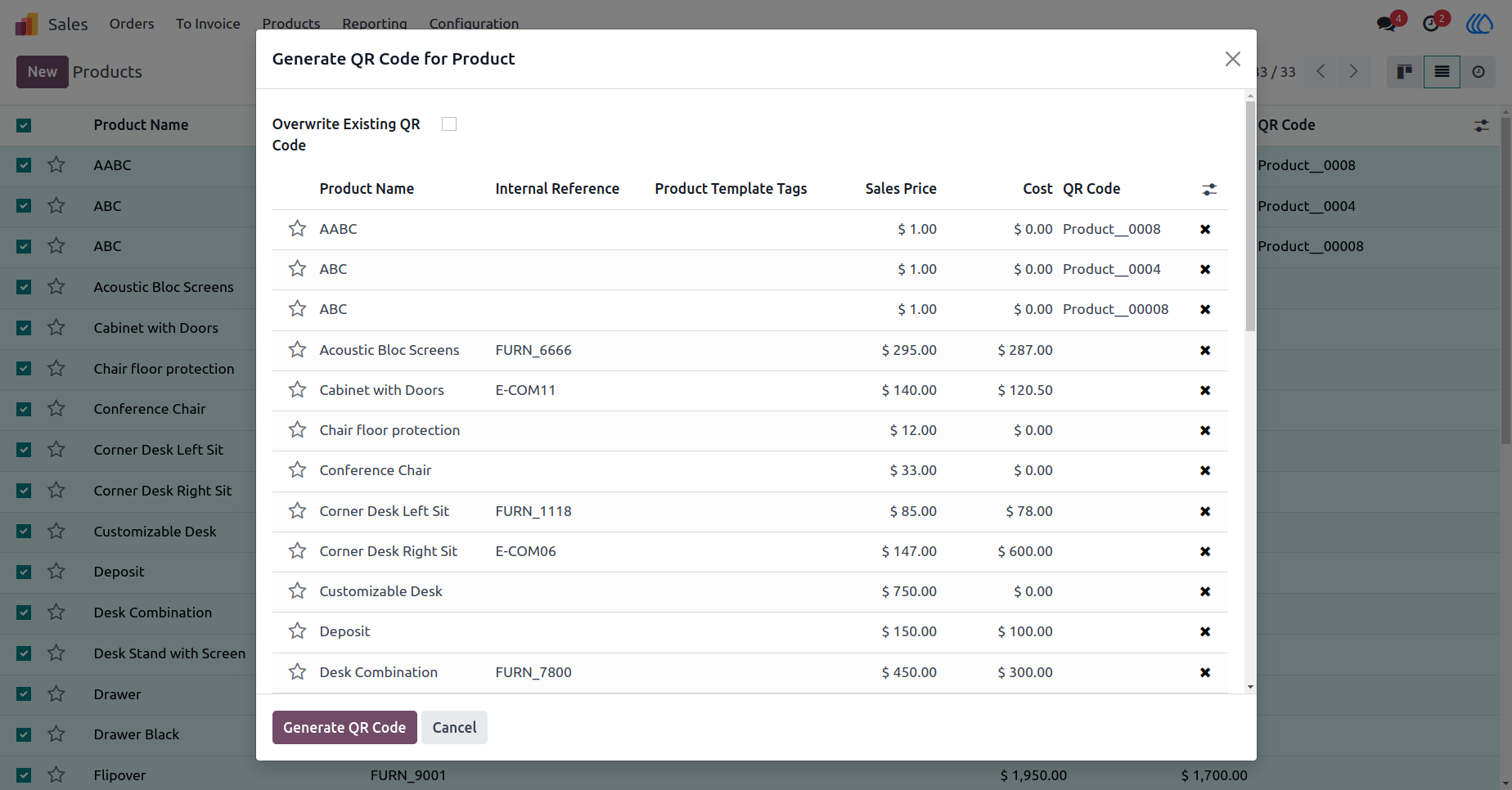Star Conference Chair in the dialog list
The image size is (1512, 790).
point(297,470)
